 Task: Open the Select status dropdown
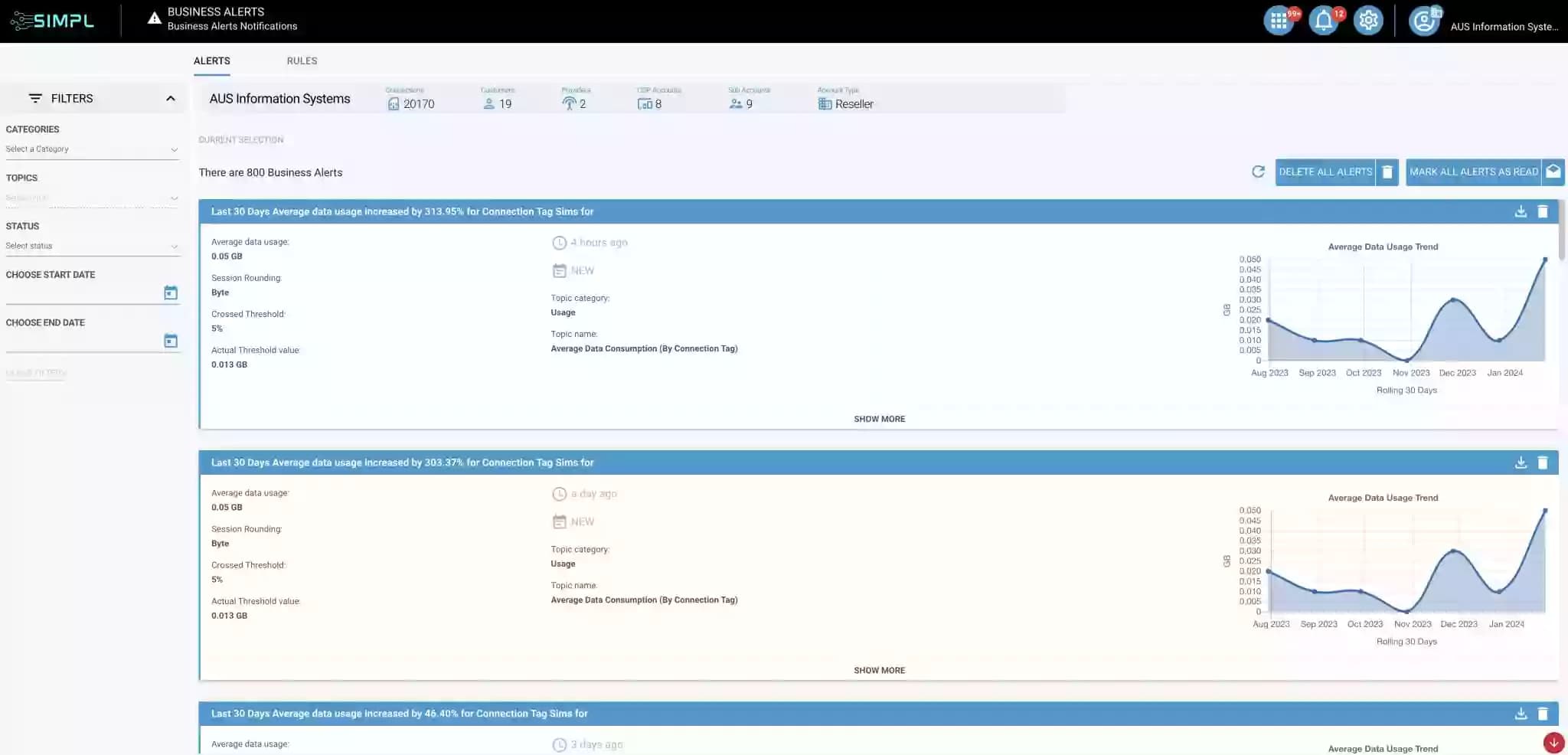[x=92, y=246]
